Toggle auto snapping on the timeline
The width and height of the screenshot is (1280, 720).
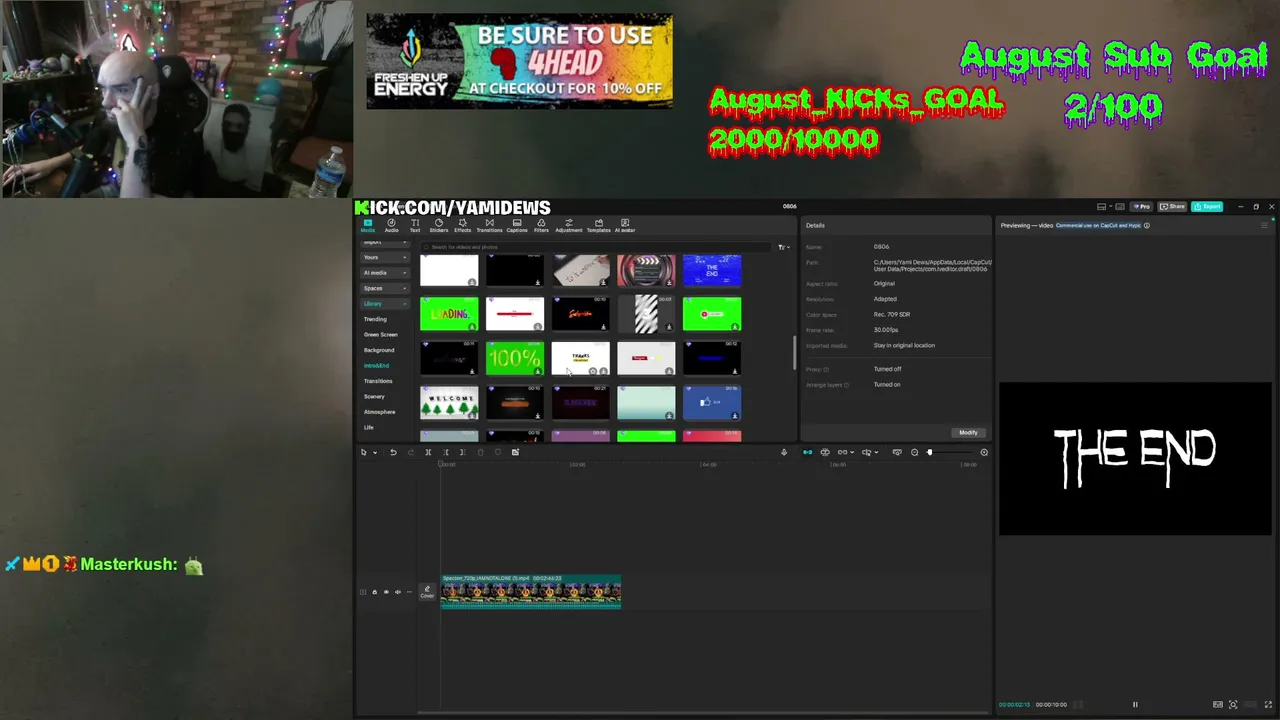(x=825, y=453)
